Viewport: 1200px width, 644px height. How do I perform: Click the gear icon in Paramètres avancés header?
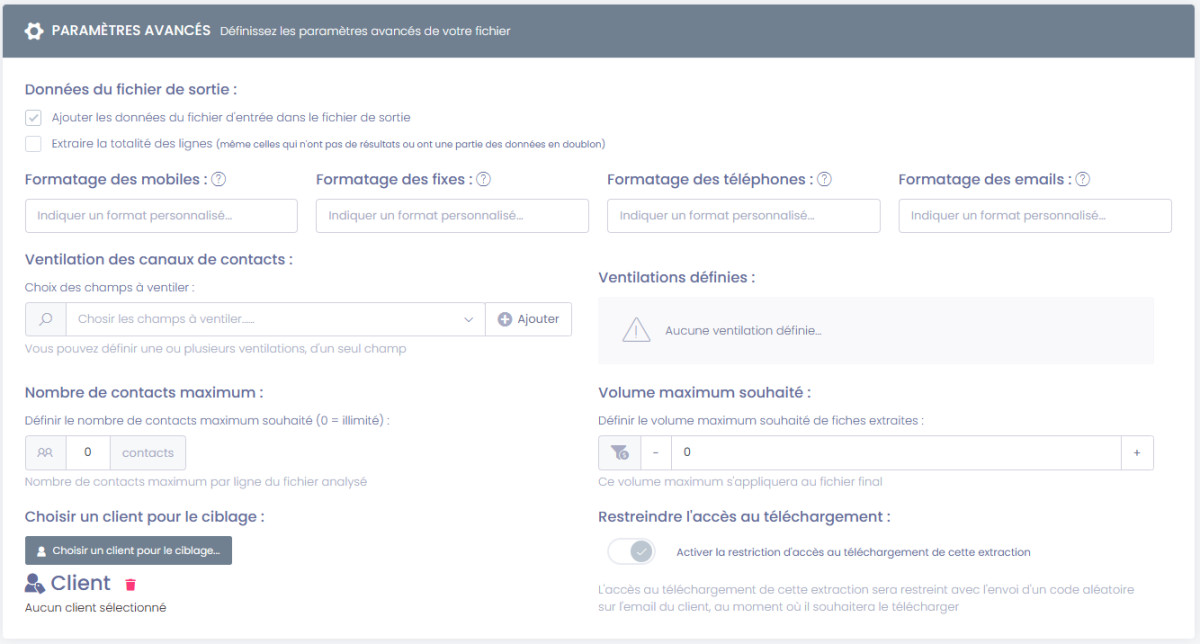click(x=34, y=31)
